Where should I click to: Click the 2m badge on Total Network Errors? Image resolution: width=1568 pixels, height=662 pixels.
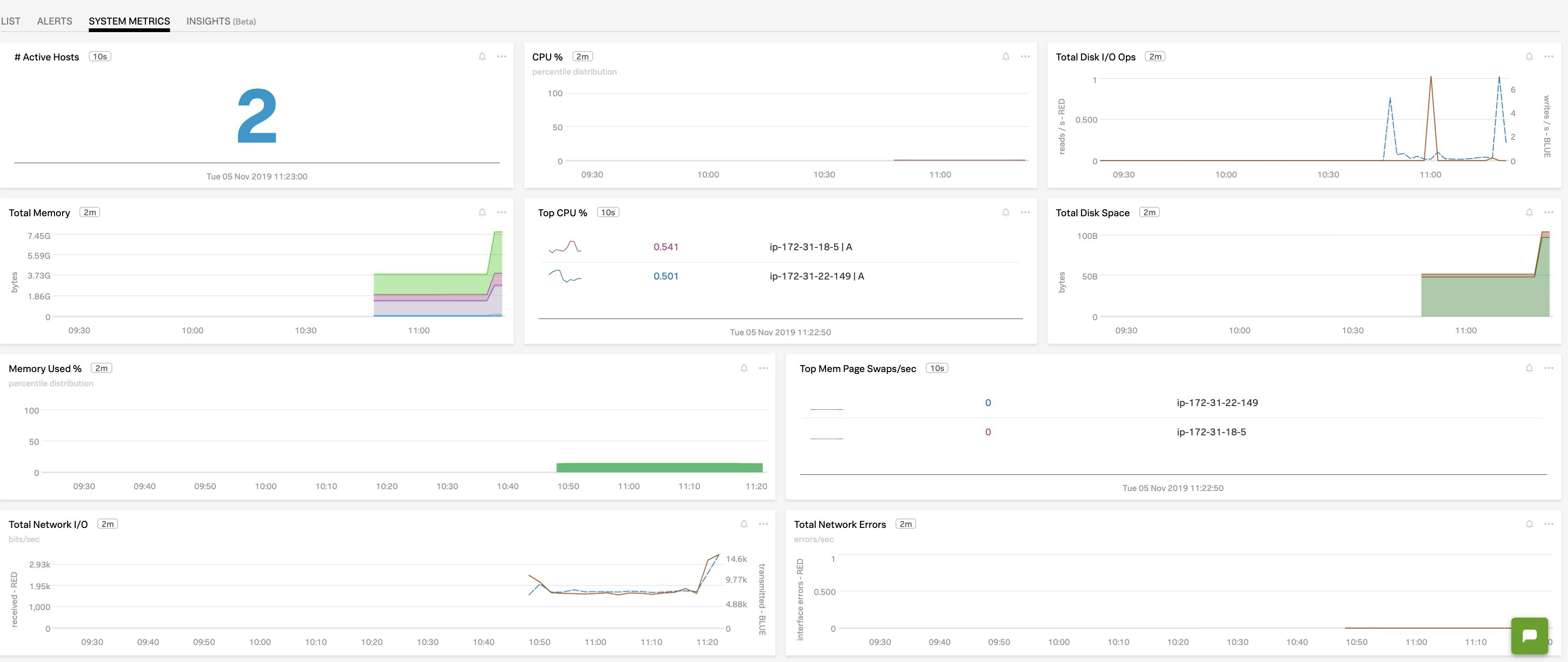[x=906, y=524]
